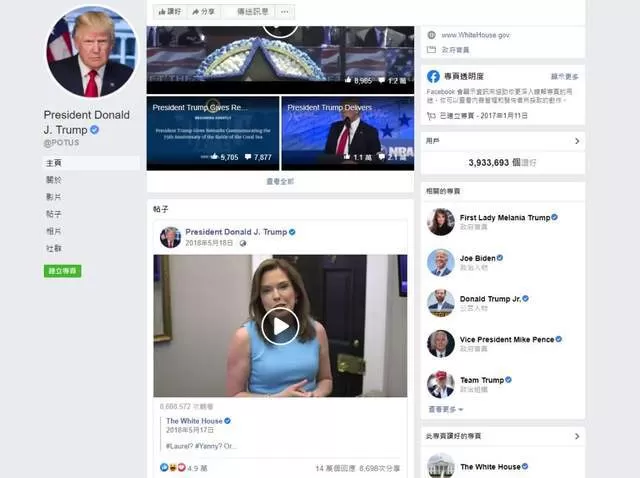Screen dimensions: 640x478
Task: Click the @POTUS username text
Action: point(62,142)
